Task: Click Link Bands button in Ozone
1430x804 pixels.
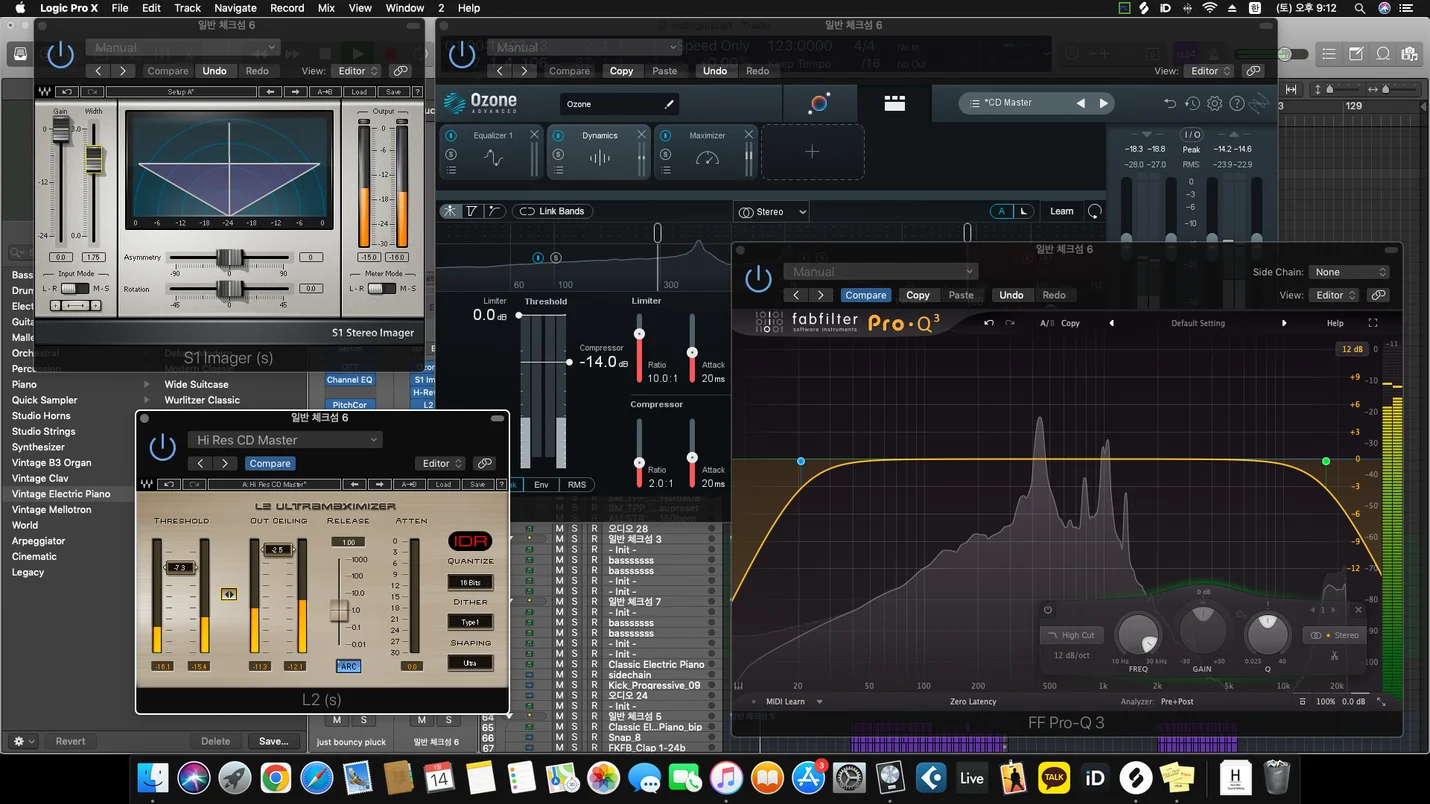Action: point(552,211)
